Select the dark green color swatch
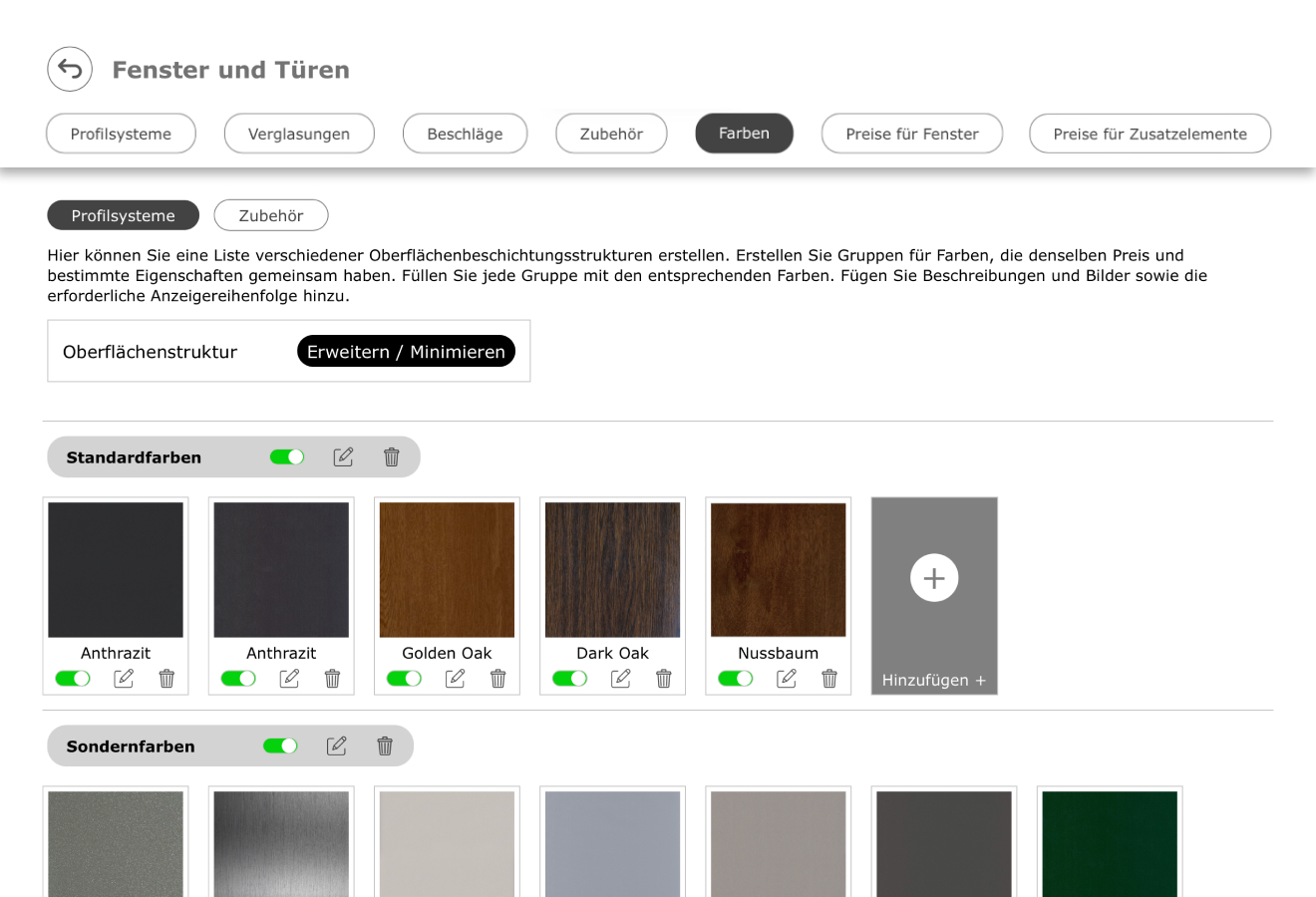This screenshot has width=1316, height=897. point(1110,843)
